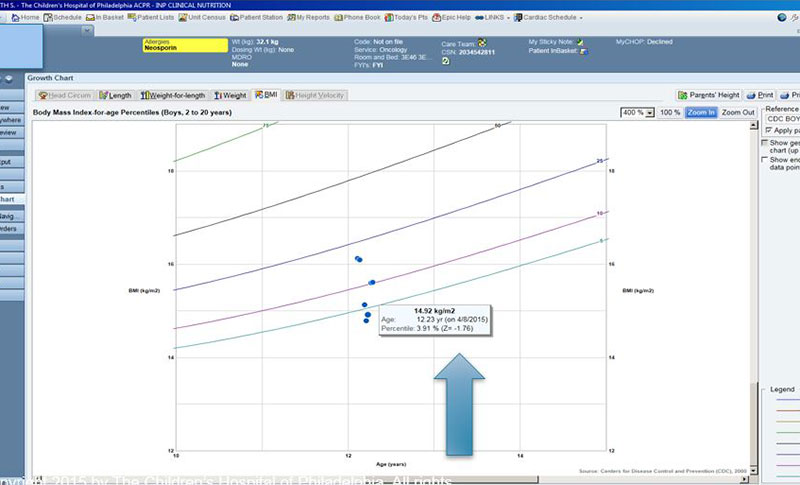Click the horizontal scrollbar right arrow
This screenshot has width=800, height=485.
point(744,479)
